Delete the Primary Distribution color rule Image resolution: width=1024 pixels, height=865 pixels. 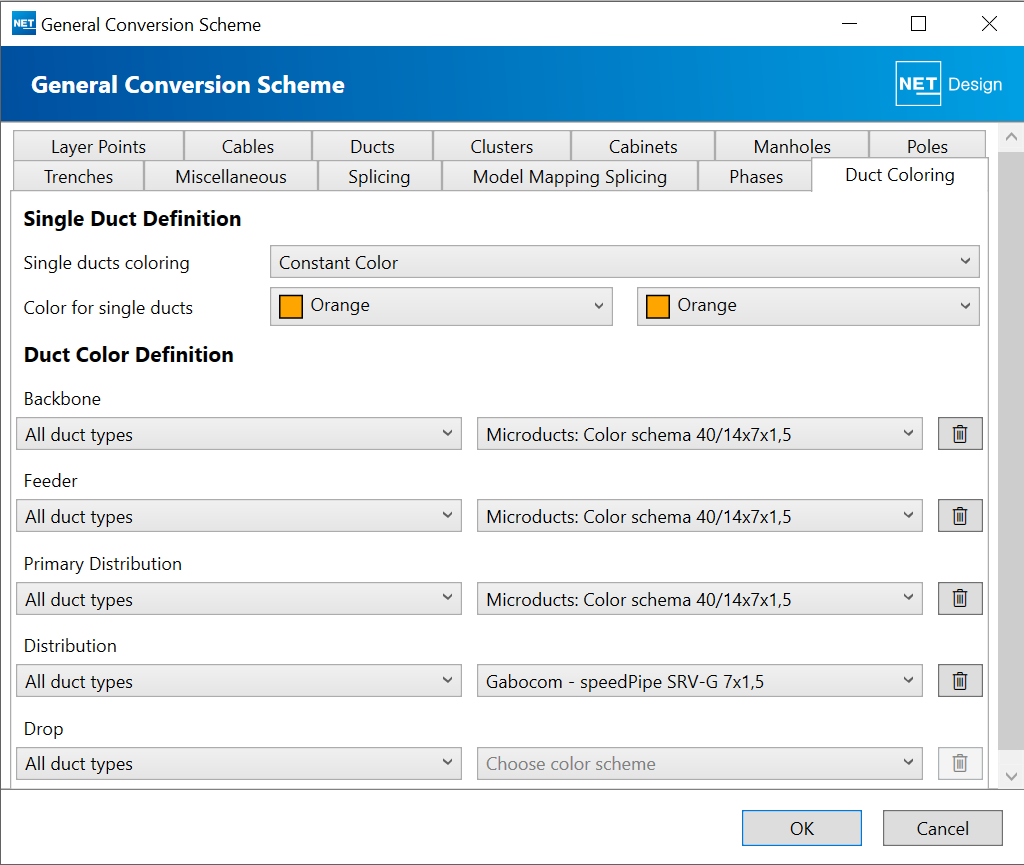960,599
